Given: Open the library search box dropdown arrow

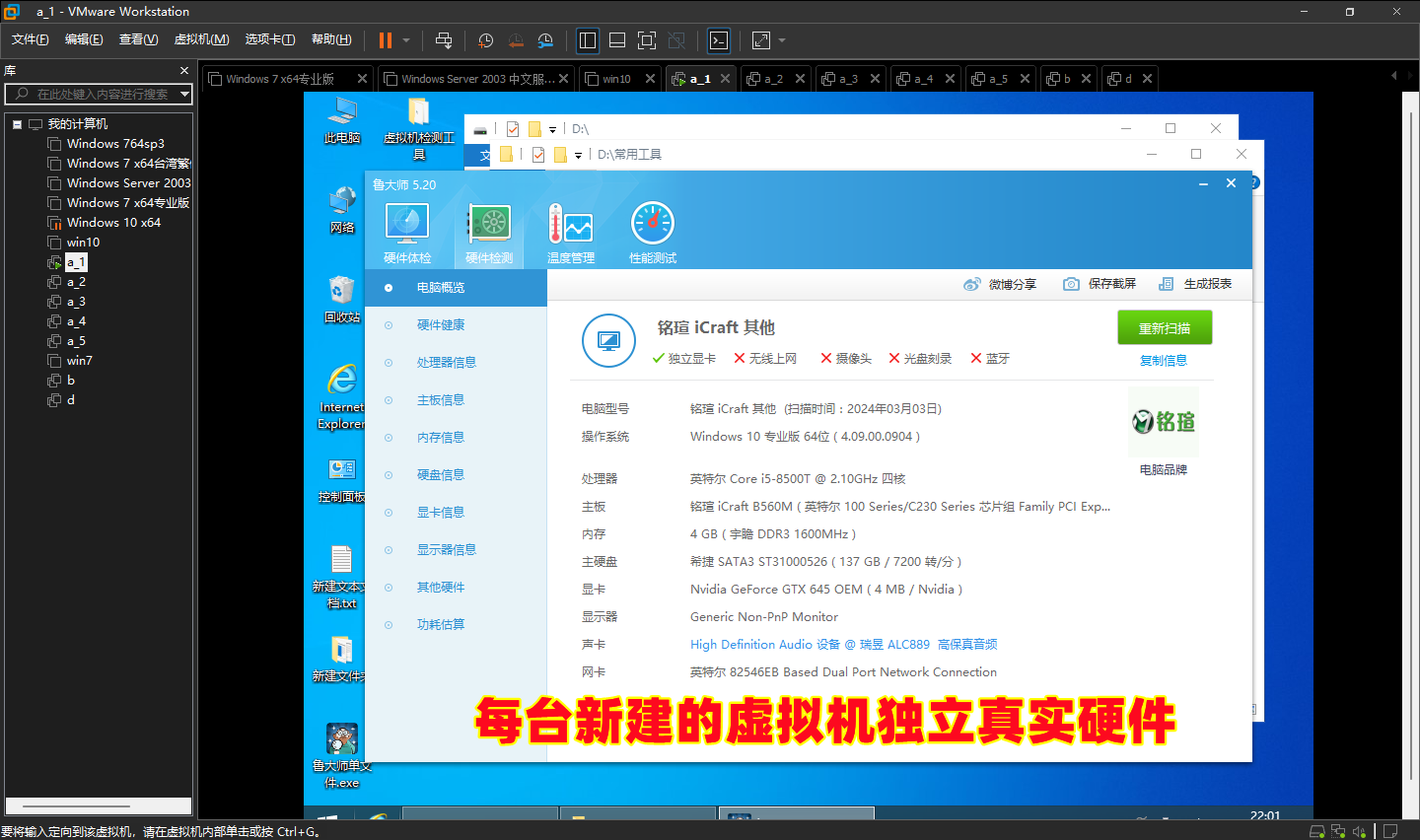Looking at the screenshot, I should click(184, 94).
